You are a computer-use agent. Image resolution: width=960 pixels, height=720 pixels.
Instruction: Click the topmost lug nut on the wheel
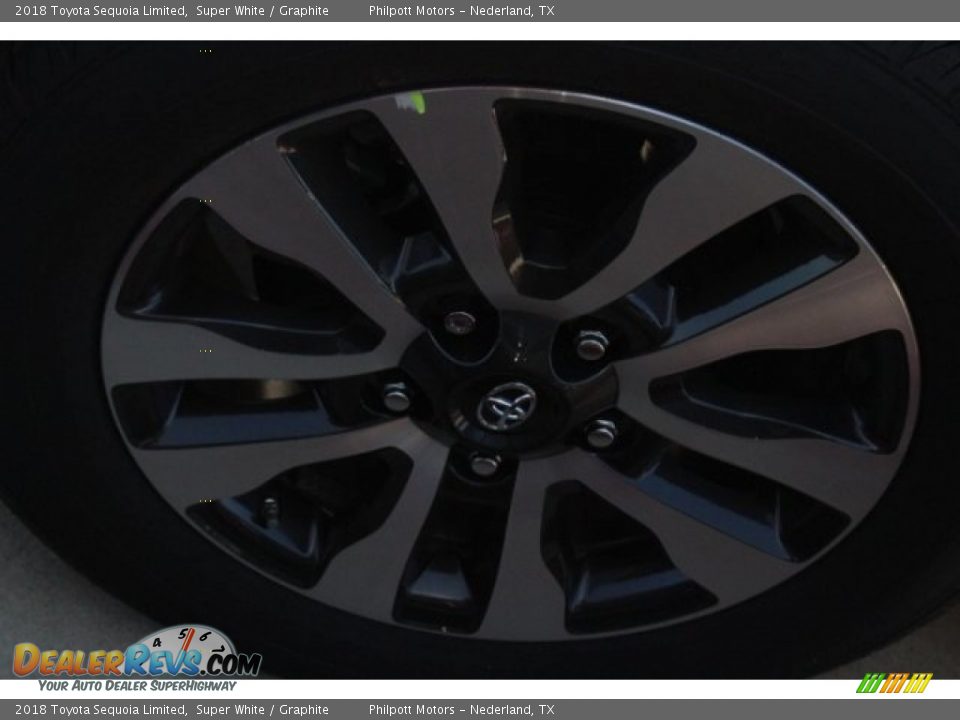[x=459, y=322]
